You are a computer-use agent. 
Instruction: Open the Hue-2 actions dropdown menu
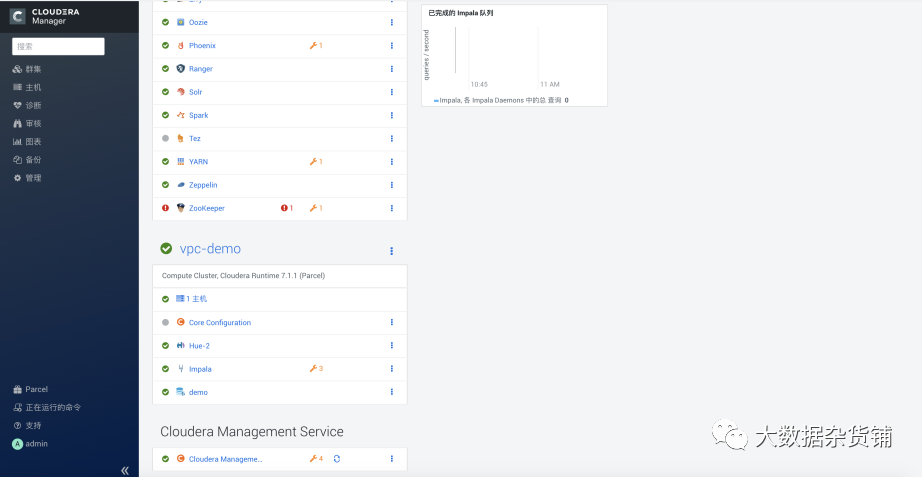(x=392, y=345)
